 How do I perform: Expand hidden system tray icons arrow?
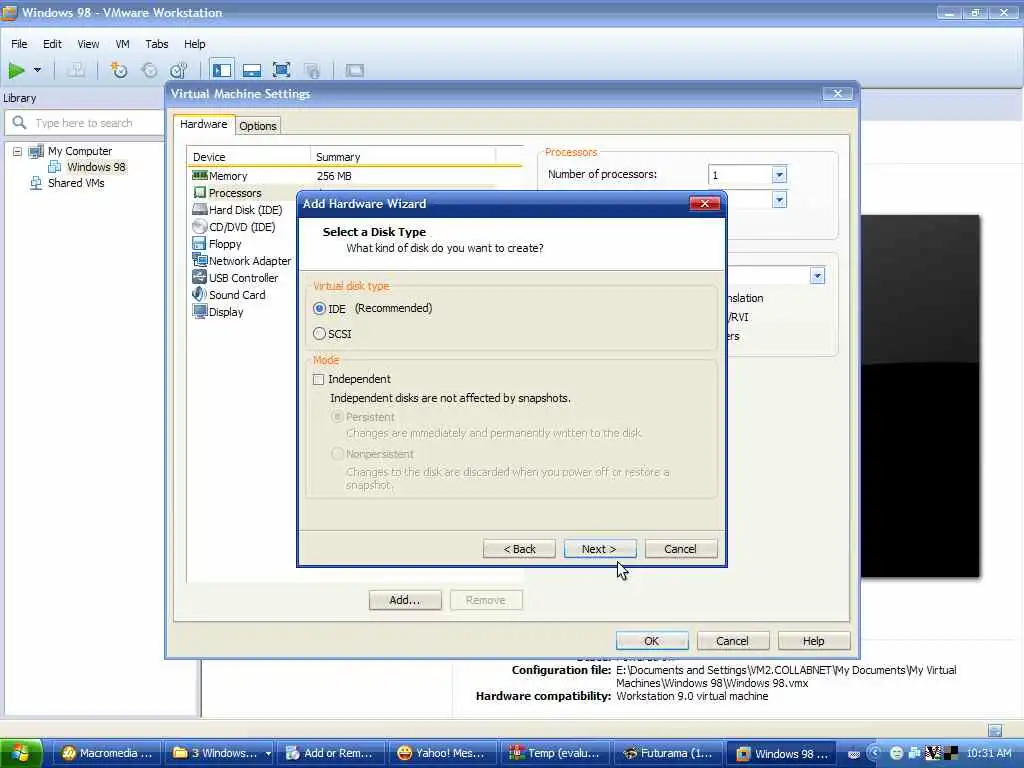click(874, 753)
